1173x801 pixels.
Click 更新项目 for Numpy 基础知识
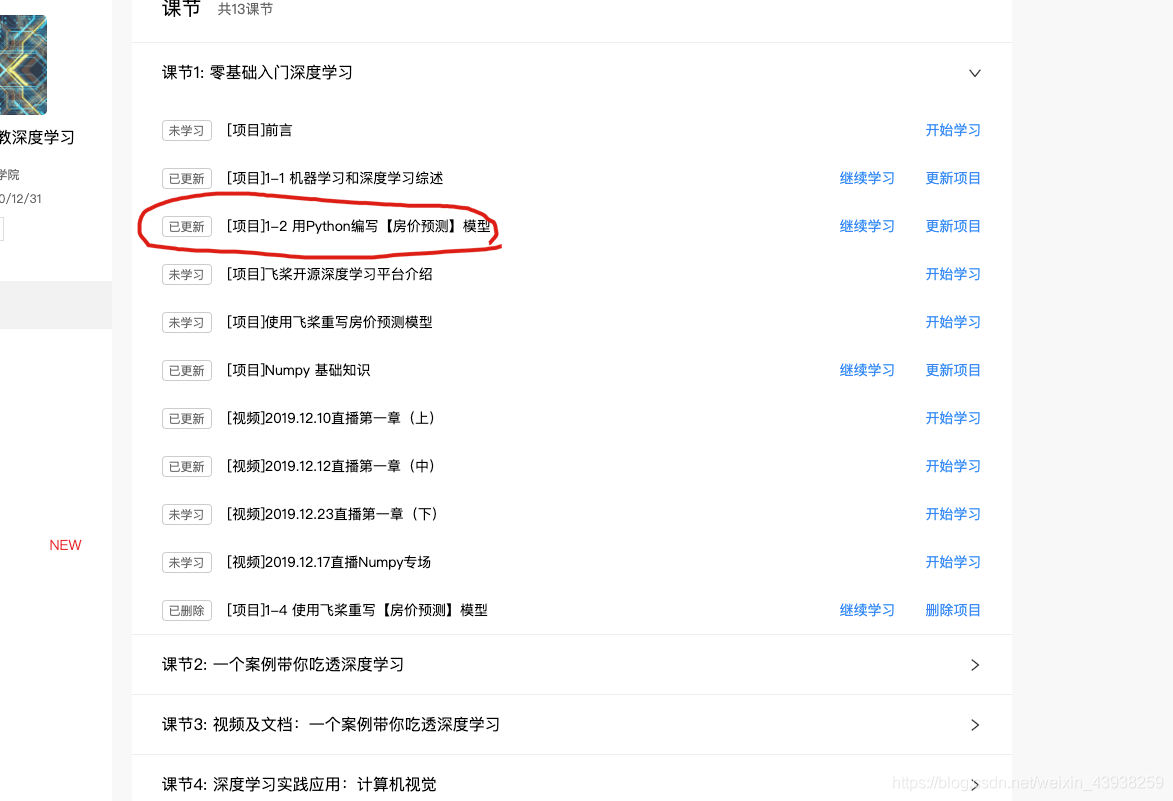click(952, 370)
